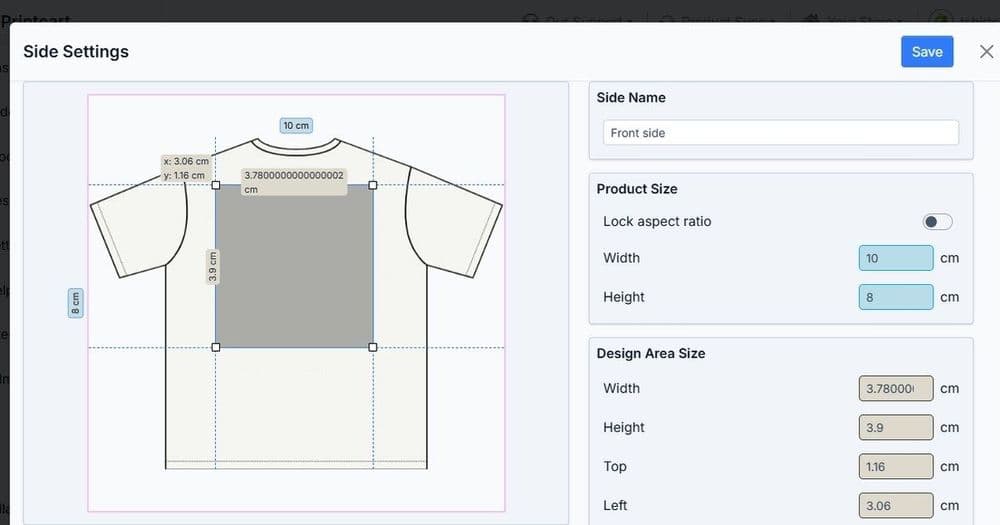Grab the top-left design area handle
1000x525 pixels.
(216, 185)
